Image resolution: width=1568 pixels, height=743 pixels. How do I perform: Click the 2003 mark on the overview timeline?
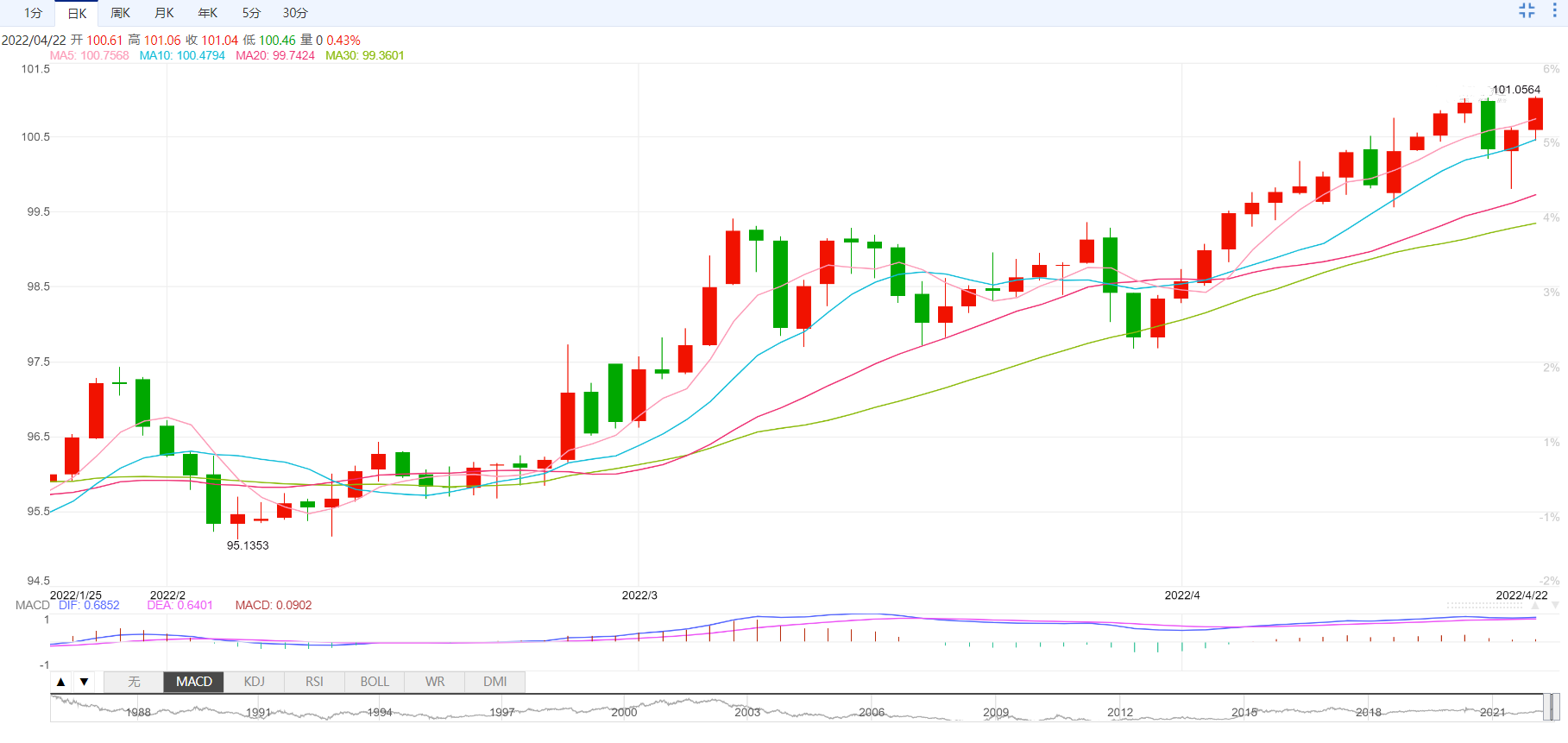(747, 713)
